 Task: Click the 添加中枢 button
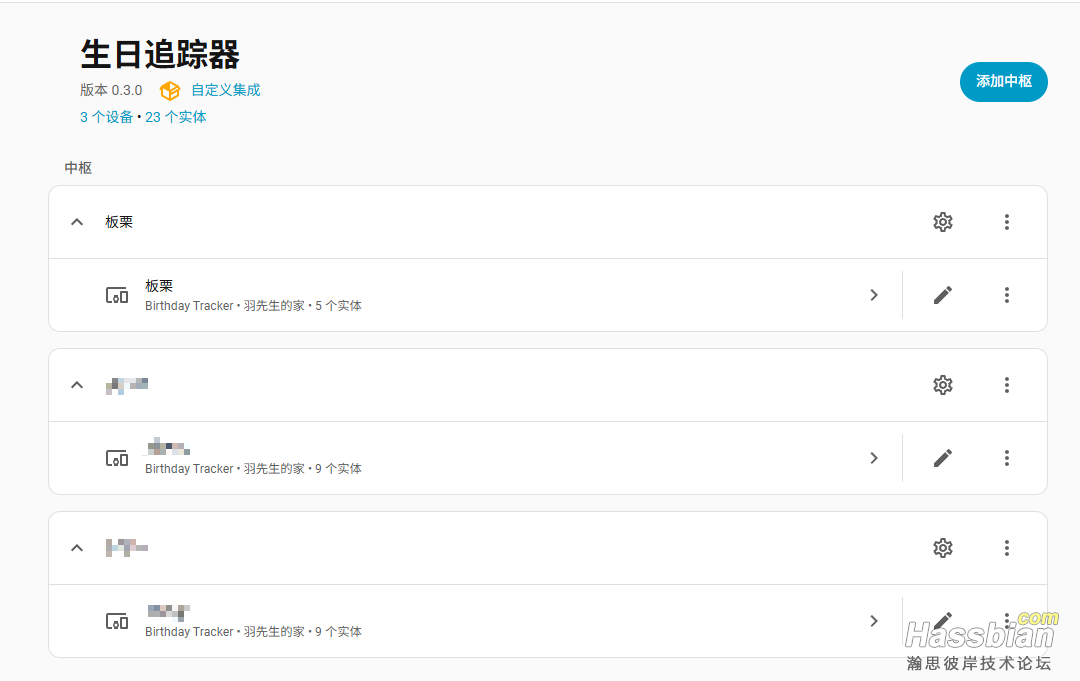pos(1004,82)
